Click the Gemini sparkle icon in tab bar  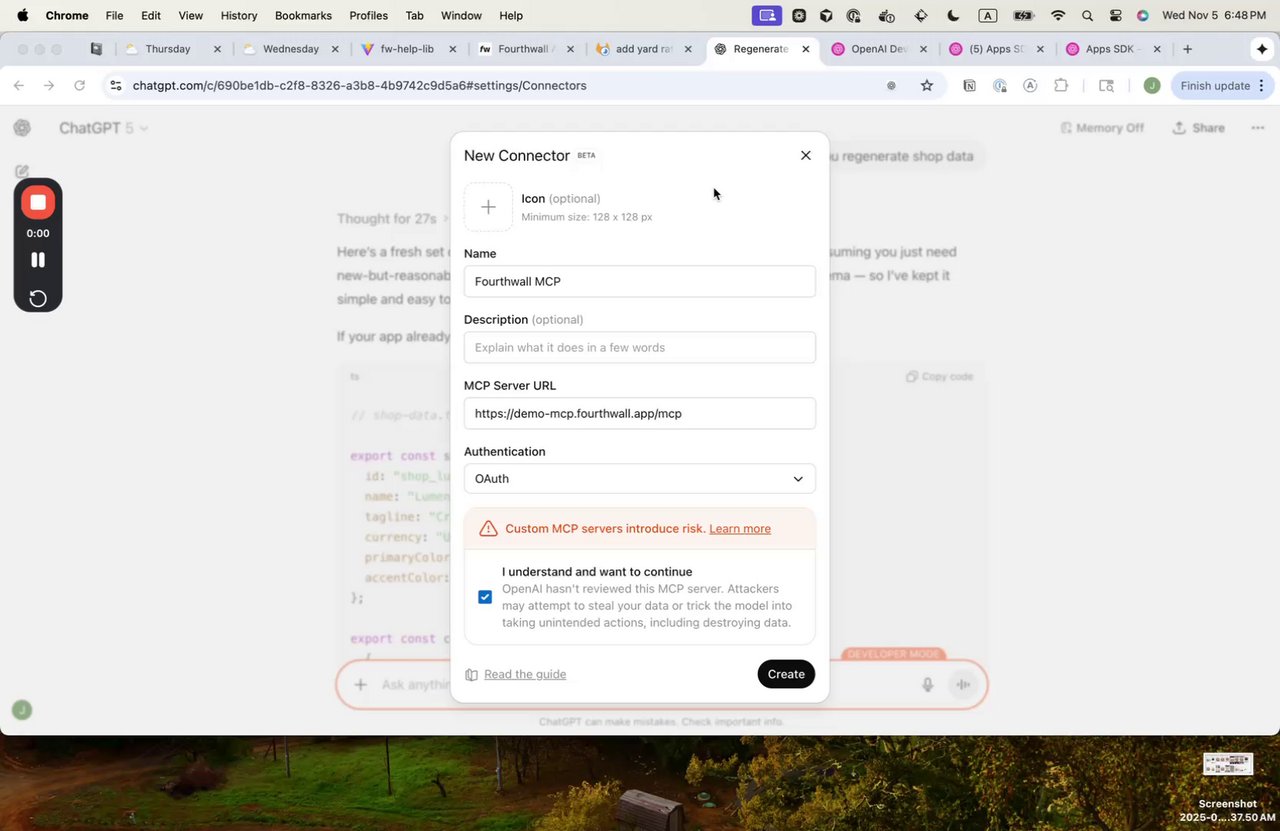[x=1262, y=48]
